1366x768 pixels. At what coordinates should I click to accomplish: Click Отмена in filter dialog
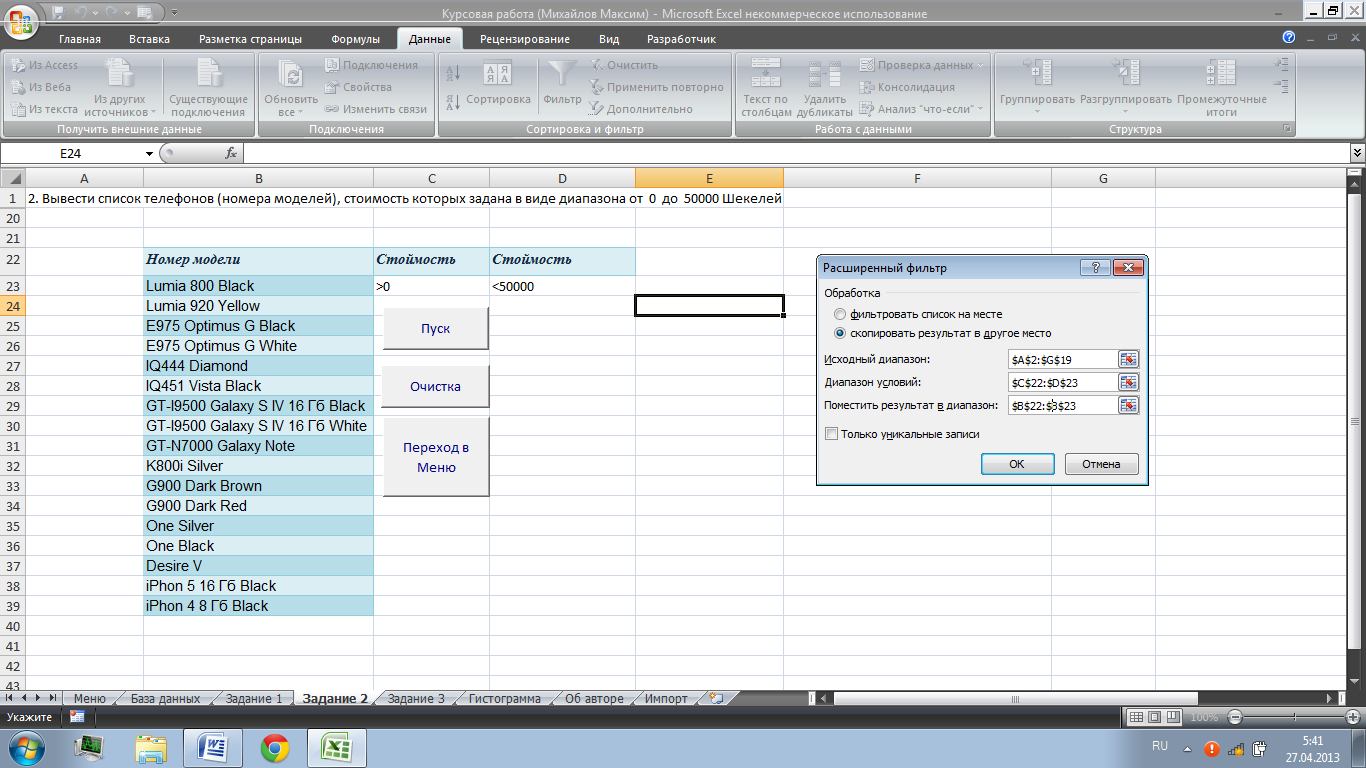[1101, 464]
